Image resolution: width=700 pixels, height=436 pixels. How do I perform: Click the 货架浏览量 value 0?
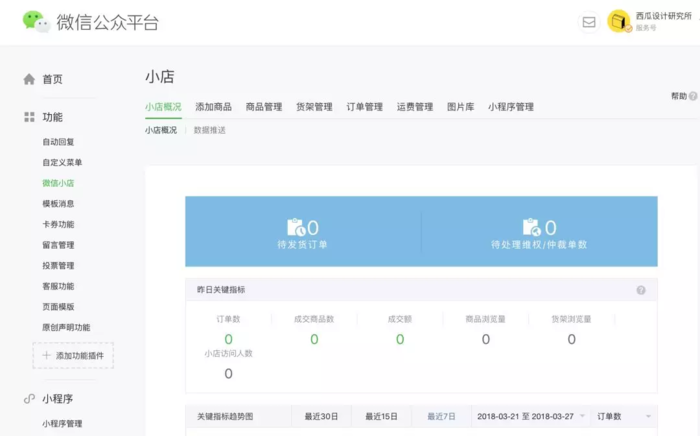571,340
